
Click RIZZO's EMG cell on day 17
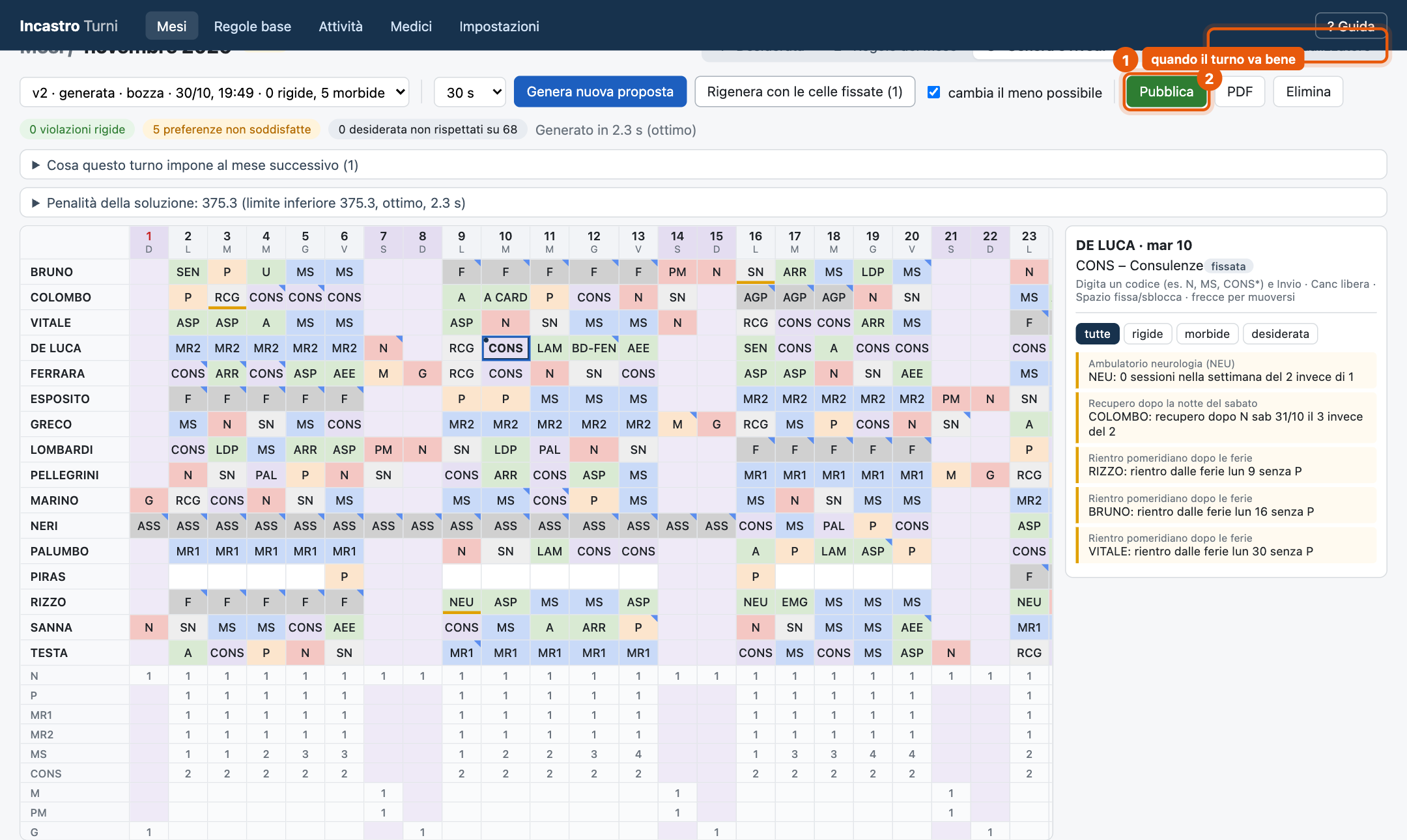[x=794, y=602]
